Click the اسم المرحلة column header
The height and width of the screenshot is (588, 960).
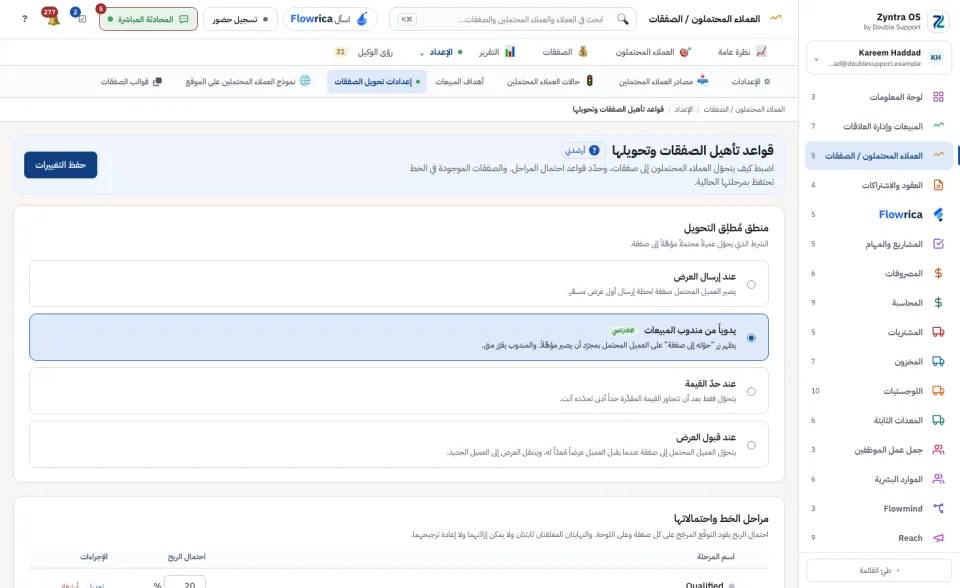[x=716, y=557]
